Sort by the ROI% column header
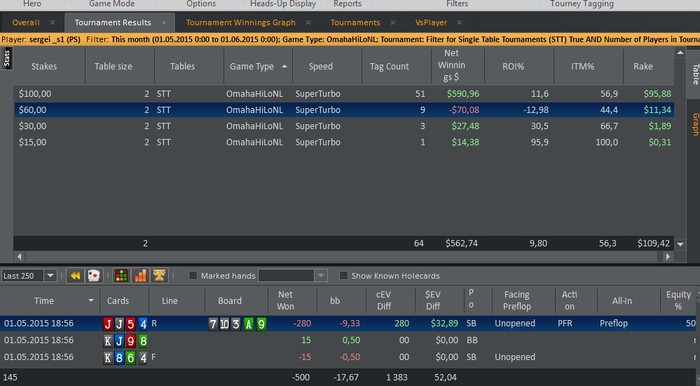The image size is (700, 386). click(513, 66)
